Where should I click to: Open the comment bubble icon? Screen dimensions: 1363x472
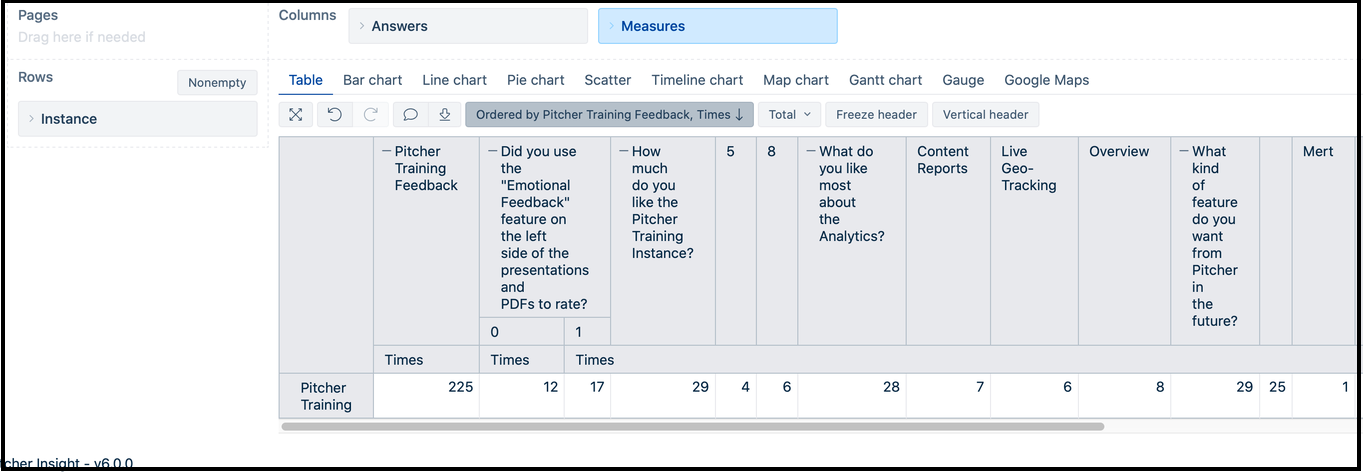[410, 114]
